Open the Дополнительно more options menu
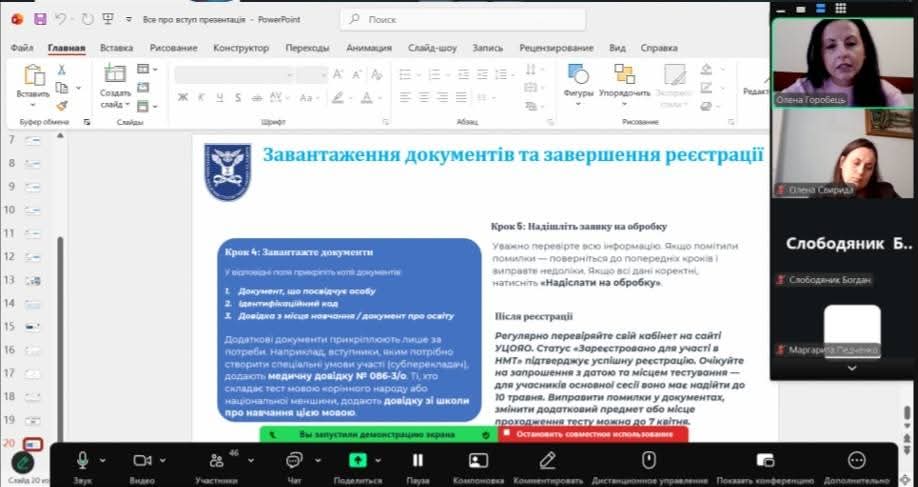The image size is (918, 487). tap(856, 460)
